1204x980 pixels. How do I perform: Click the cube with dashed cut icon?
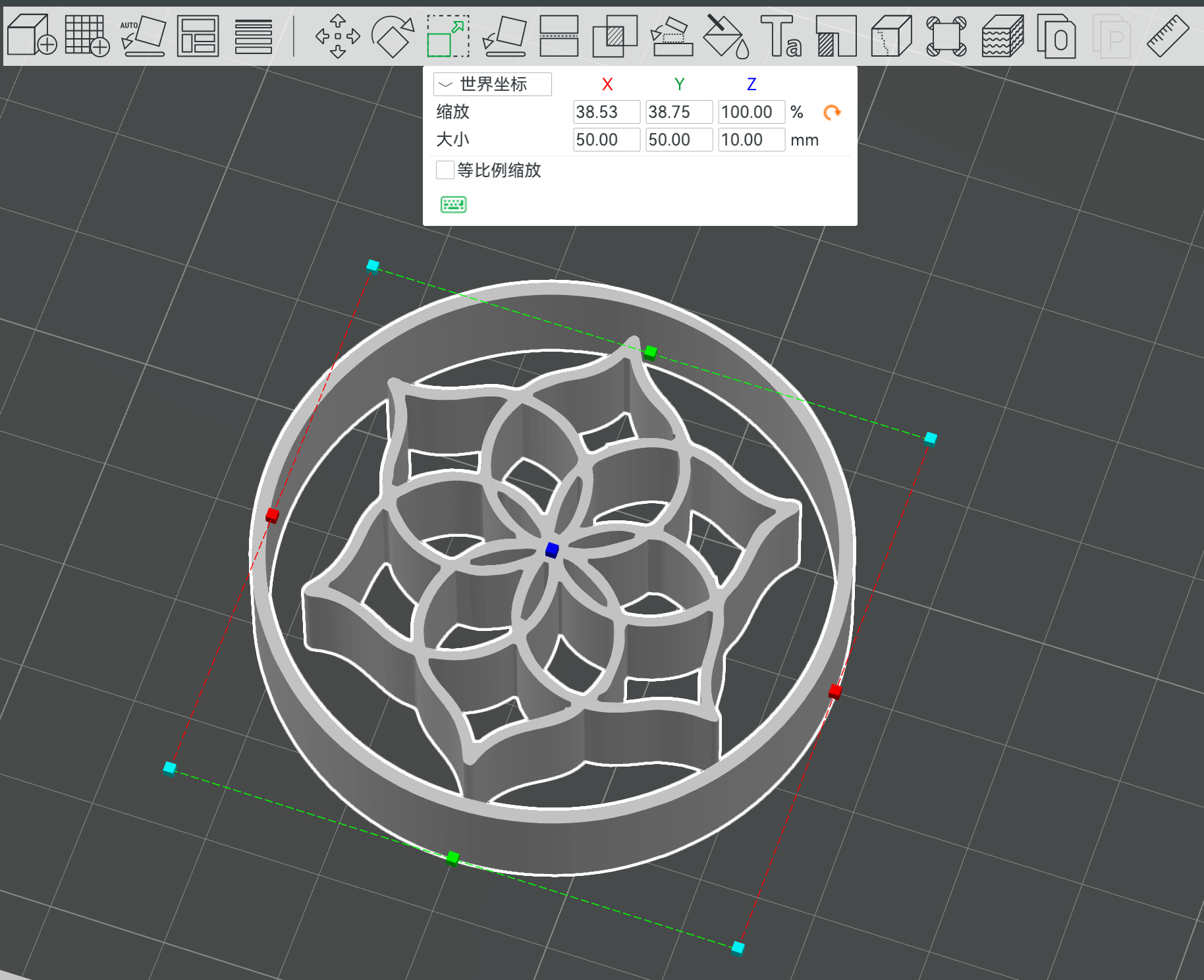click(891, 36)
